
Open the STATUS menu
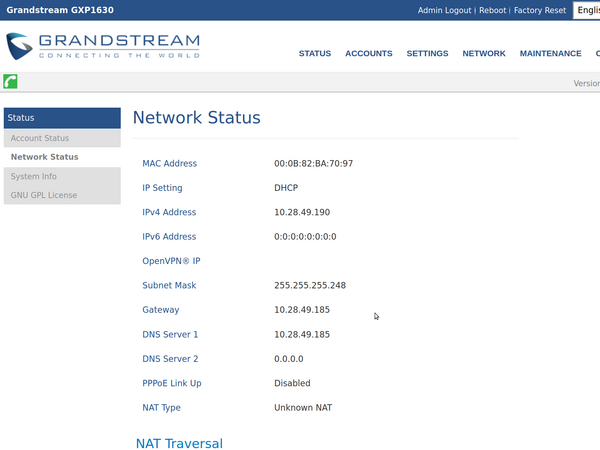coord(315,53)
